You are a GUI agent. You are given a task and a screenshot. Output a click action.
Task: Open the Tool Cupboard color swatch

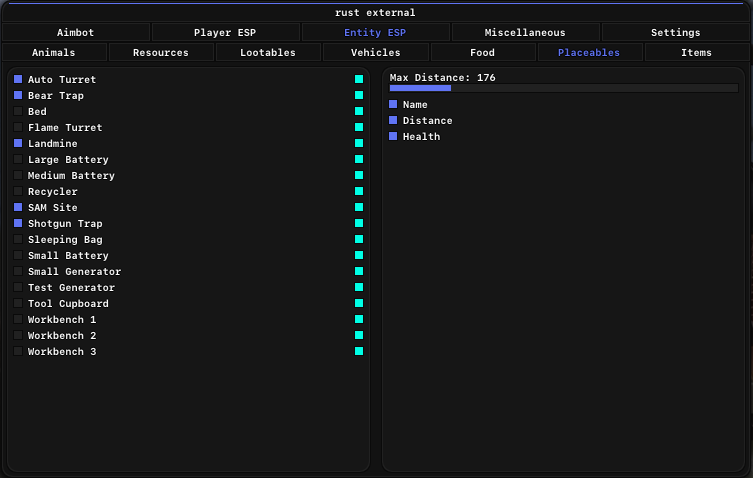[359, 304]
